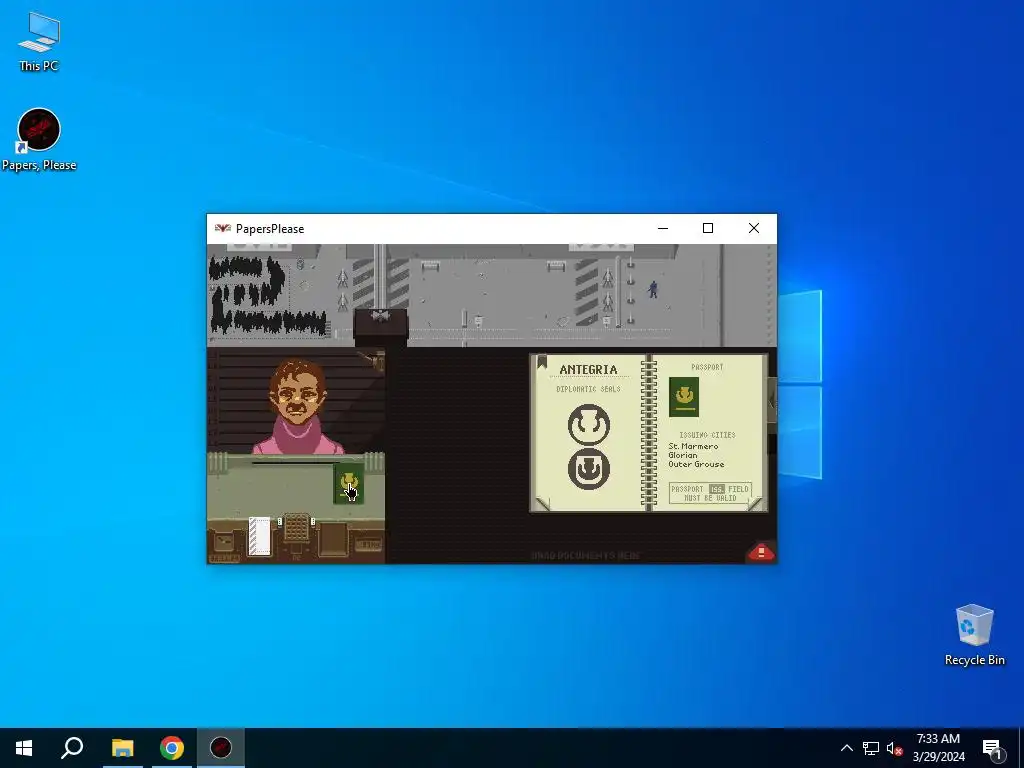The image size is (1024, 768).
Task: Close the PapersPlease window
Action: (754, 228)
